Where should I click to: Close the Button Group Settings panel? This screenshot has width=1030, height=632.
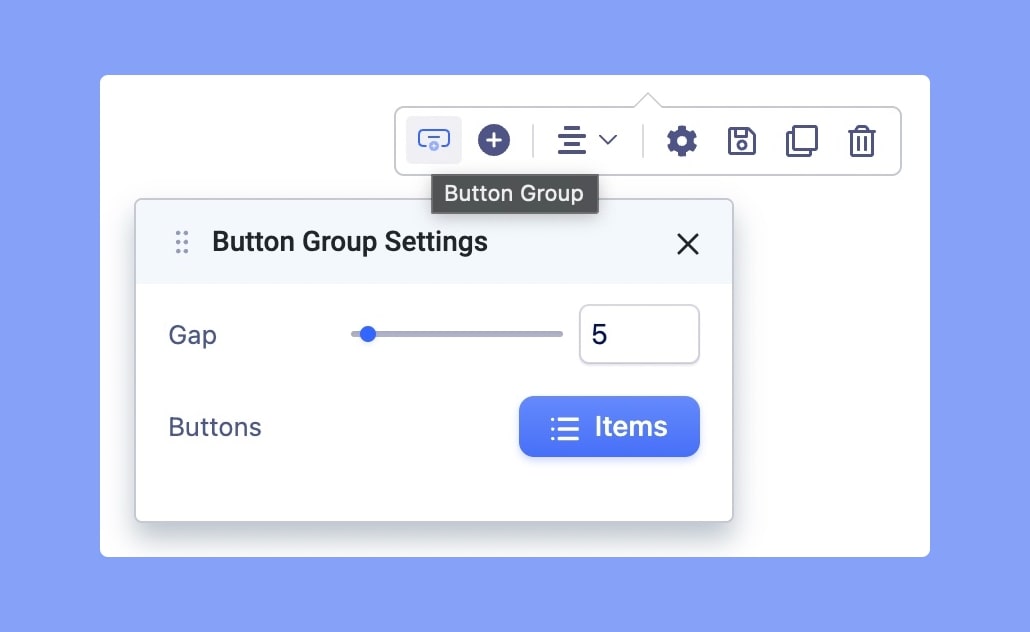(688, 244)
